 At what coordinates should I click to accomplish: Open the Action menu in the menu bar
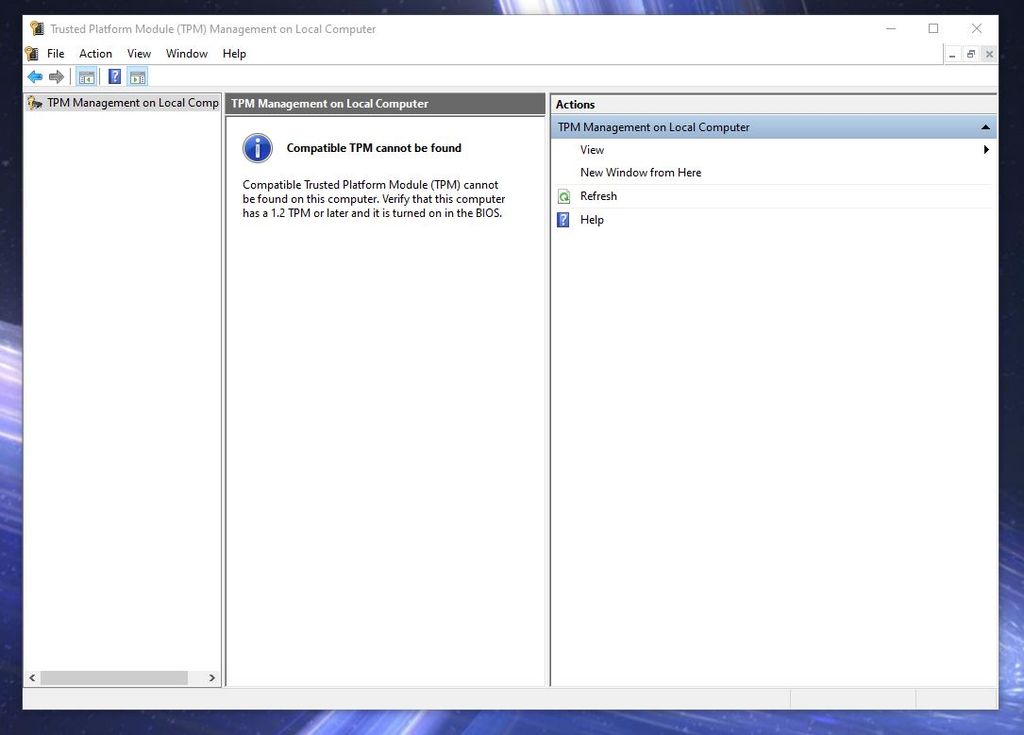point(95,53)
